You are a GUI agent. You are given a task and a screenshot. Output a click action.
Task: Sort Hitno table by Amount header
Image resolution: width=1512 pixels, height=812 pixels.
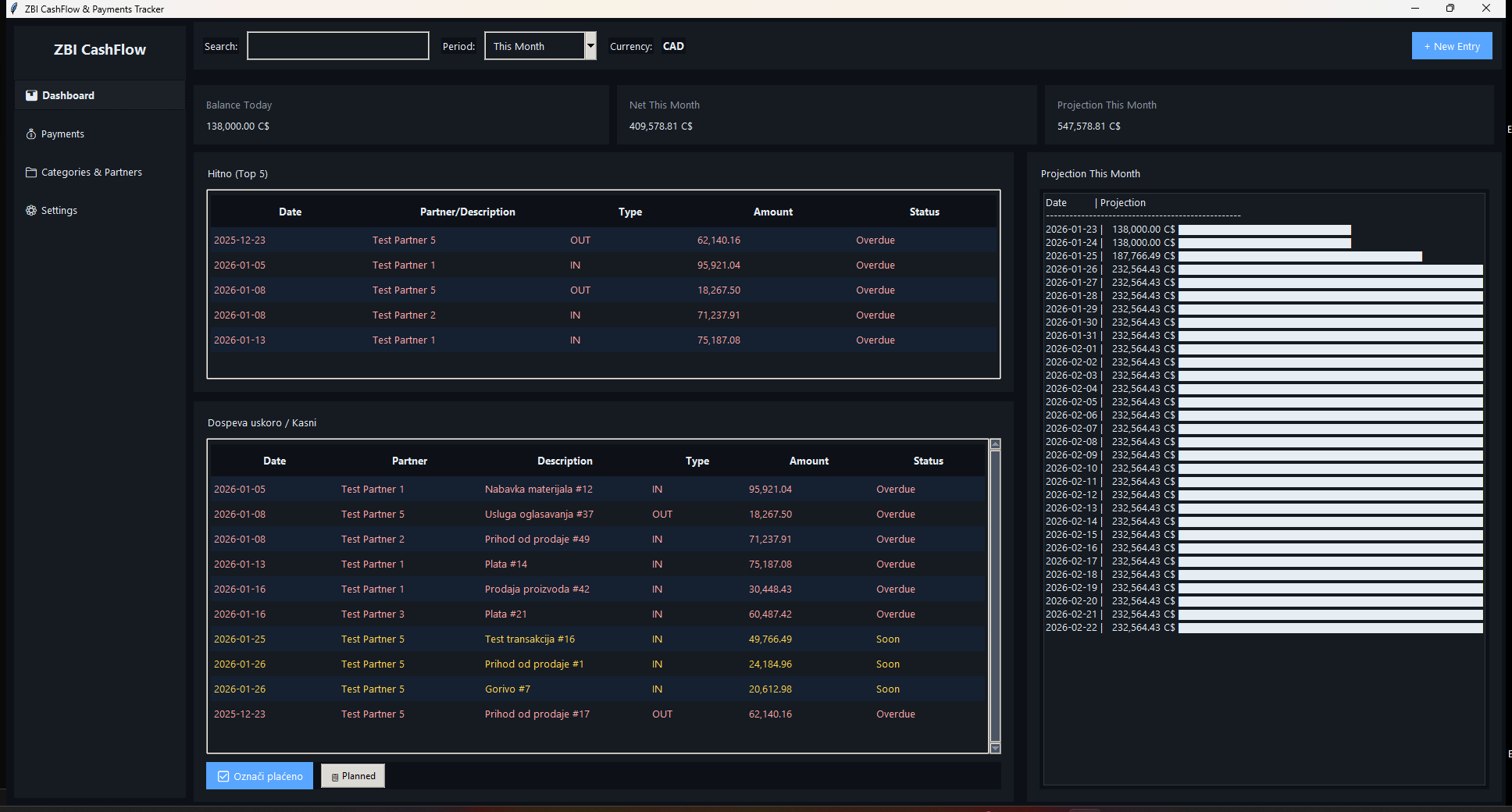[772, 212]
